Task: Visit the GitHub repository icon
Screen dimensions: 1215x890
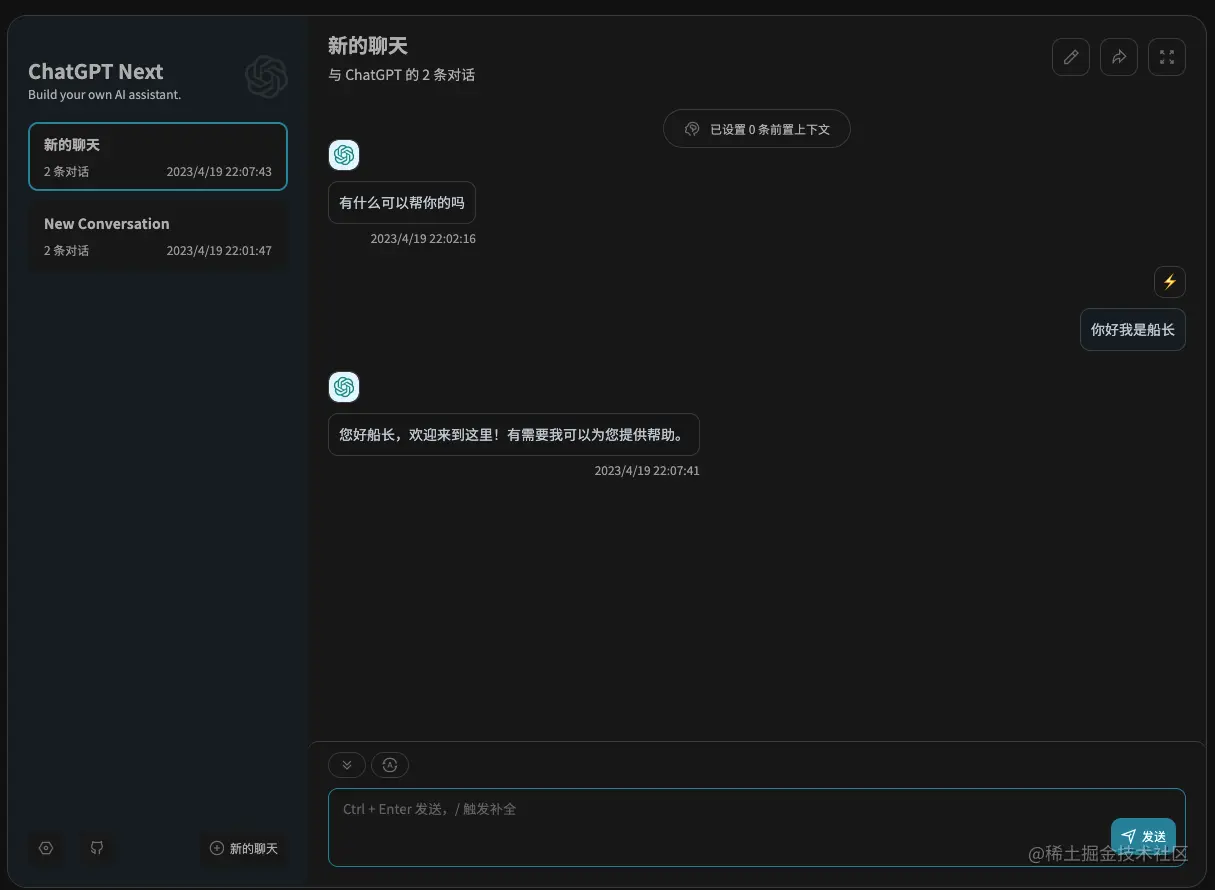Action: click(x=97, y=848)
